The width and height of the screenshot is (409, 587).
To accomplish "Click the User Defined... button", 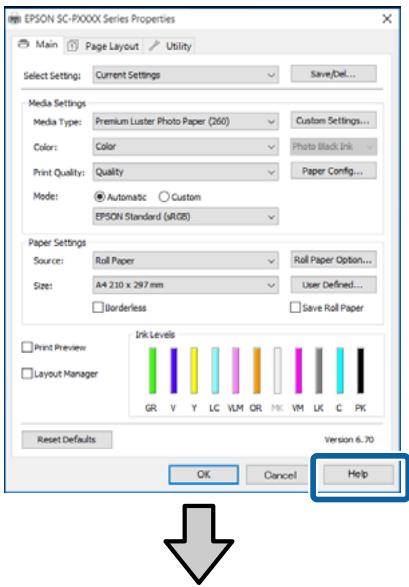I will coord(333,285).
